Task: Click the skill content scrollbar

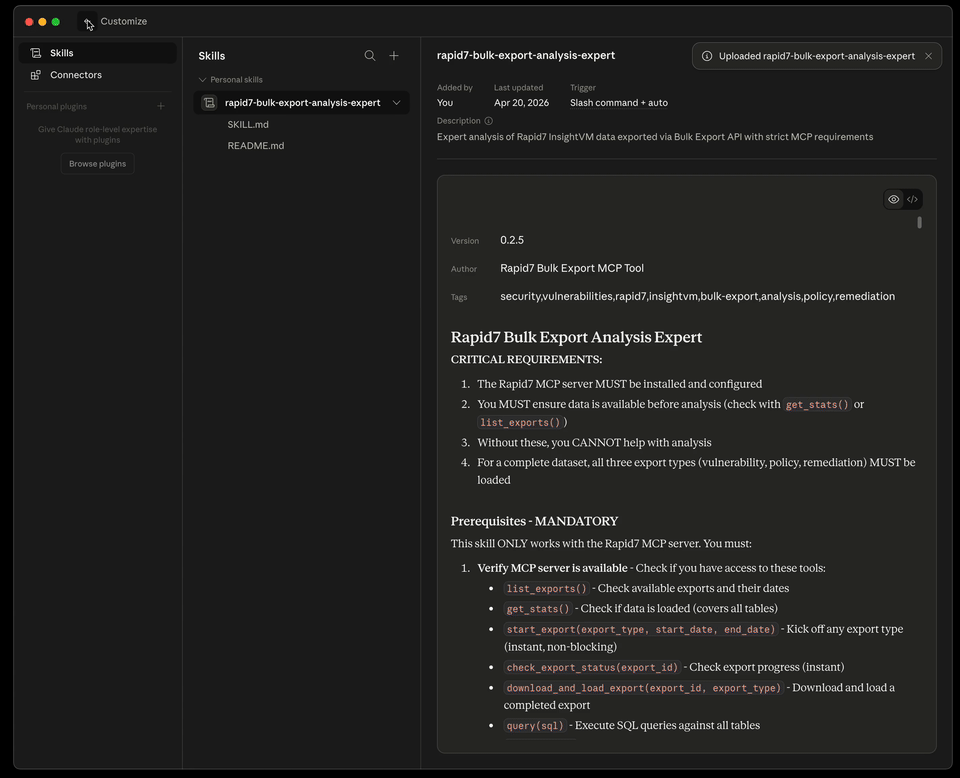Action: pyautogui.click(x=919, y=222)
